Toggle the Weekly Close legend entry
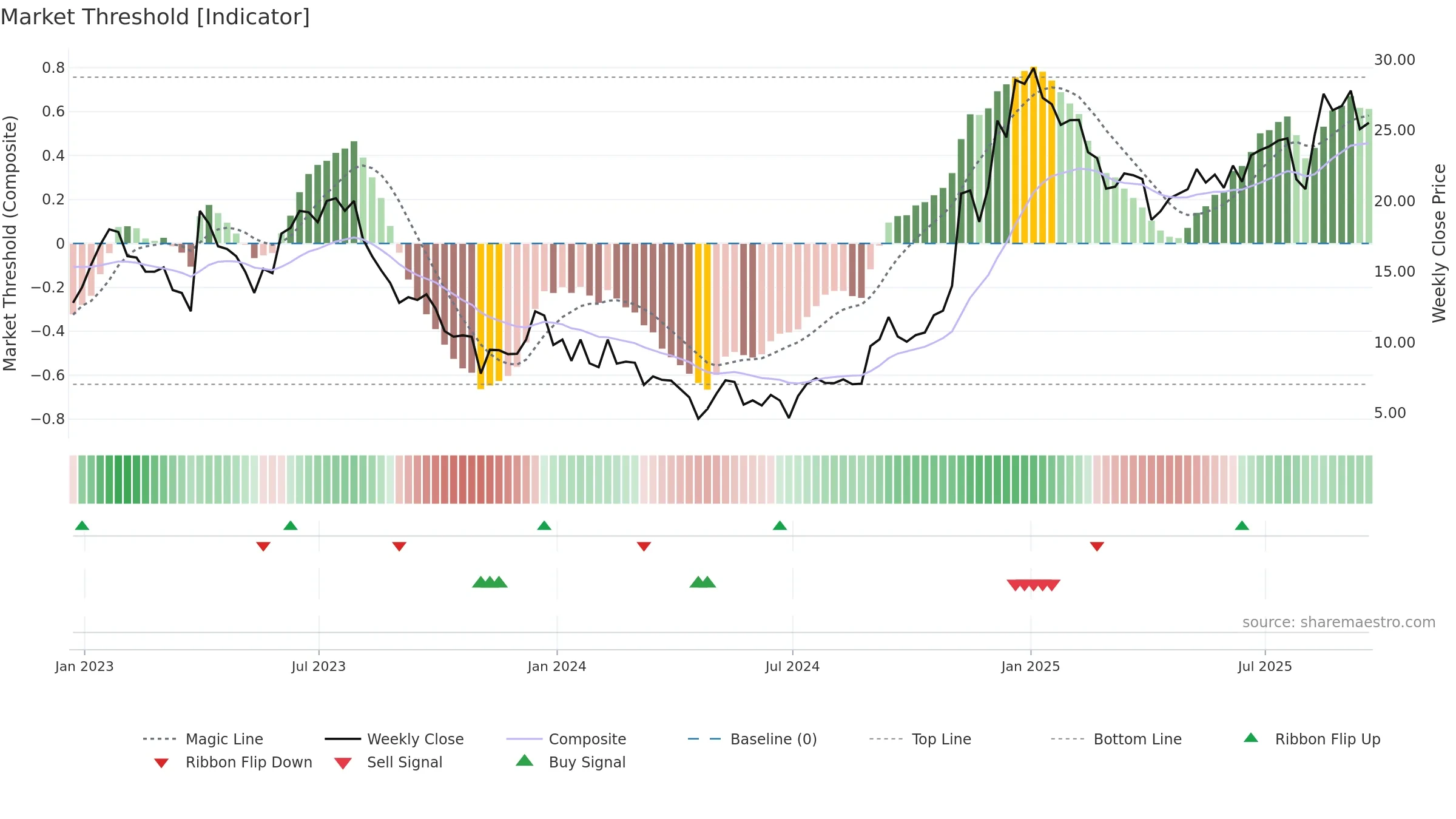This screenshot has width=1456, height=819. click(394, 739)
